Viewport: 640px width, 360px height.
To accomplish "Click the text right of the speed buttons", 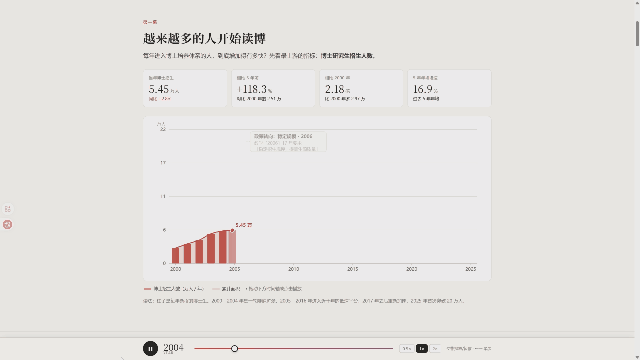I will 469,349.
